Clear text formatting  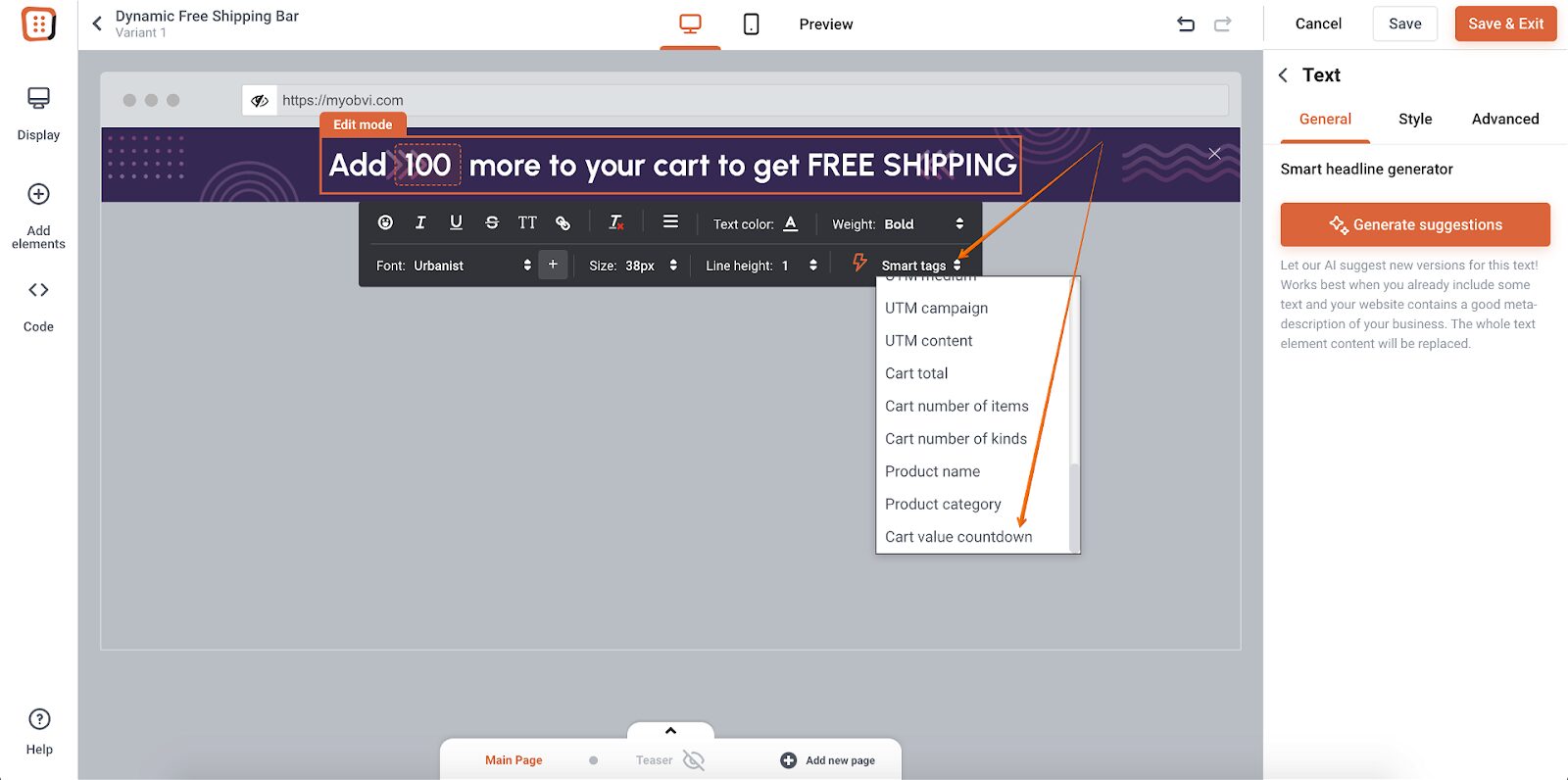point(615,222)
